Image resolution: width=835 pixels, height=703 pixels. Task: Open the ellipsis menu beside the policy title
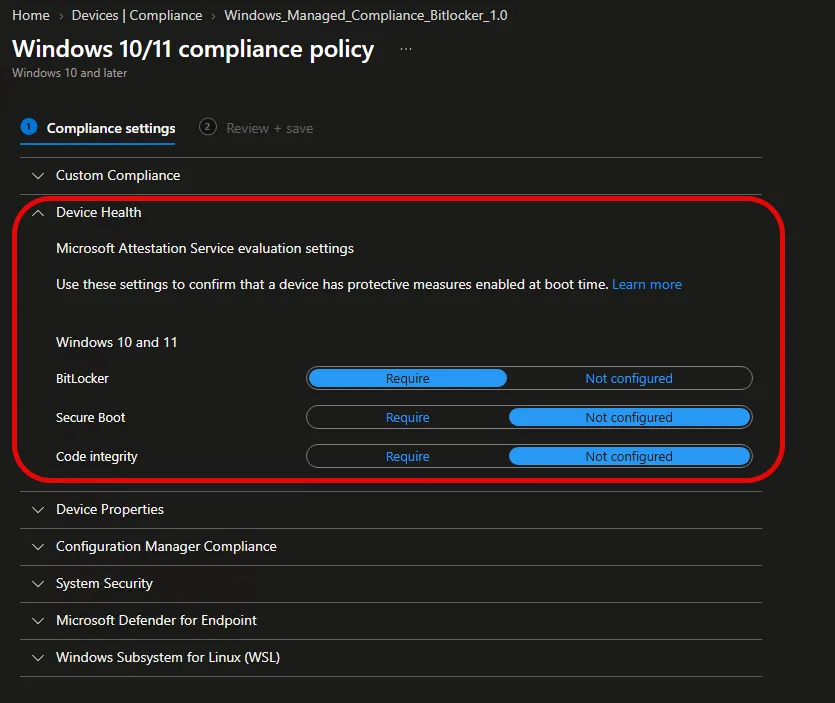coord(406,49)
